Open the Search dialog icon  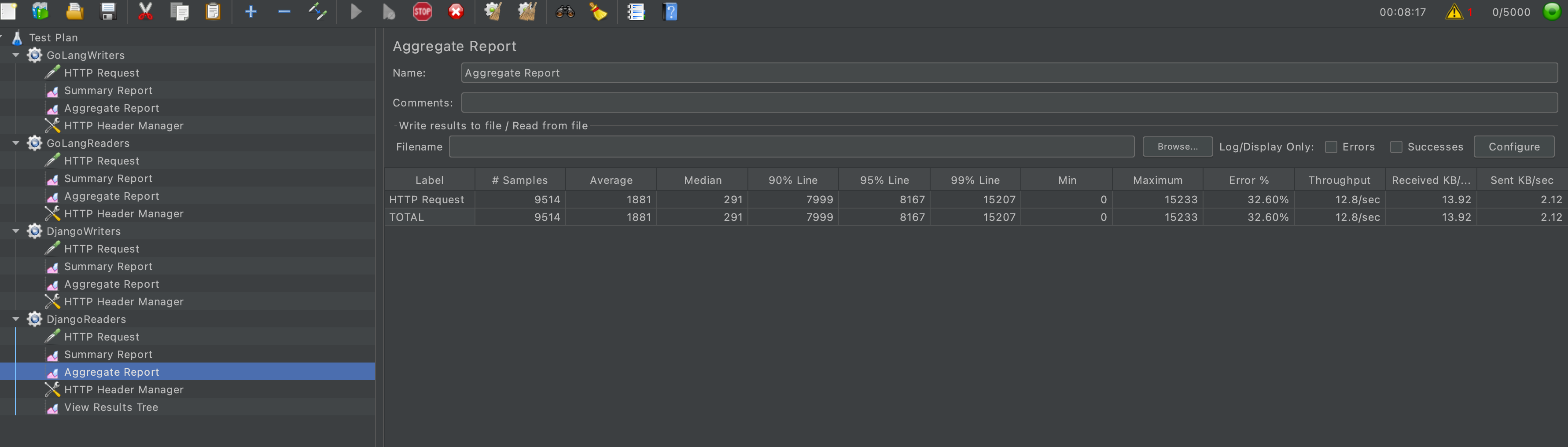[x=563, y=11]
